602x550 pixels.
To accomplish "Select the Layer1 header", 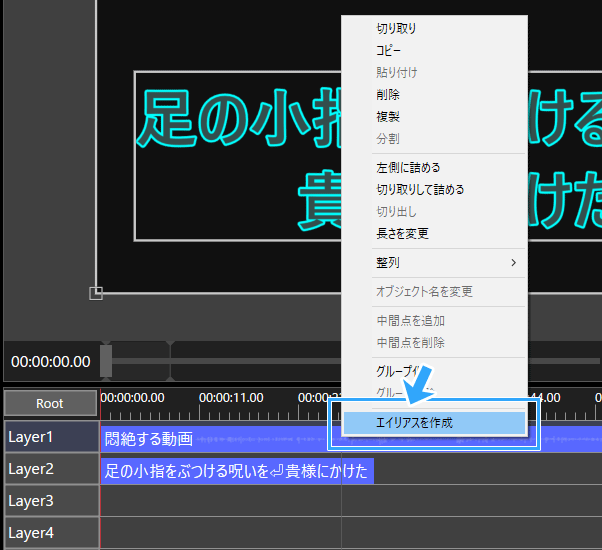I will click(50, 437).
